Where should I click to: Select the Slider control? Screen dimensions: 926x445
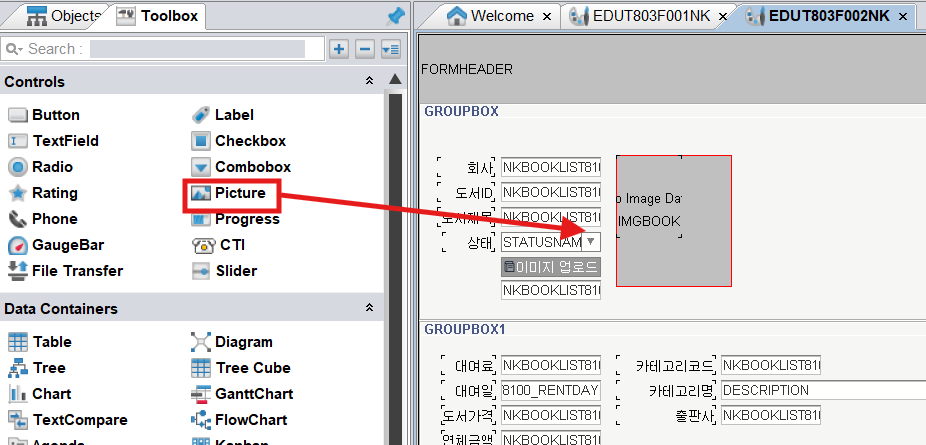coord(225,271)
